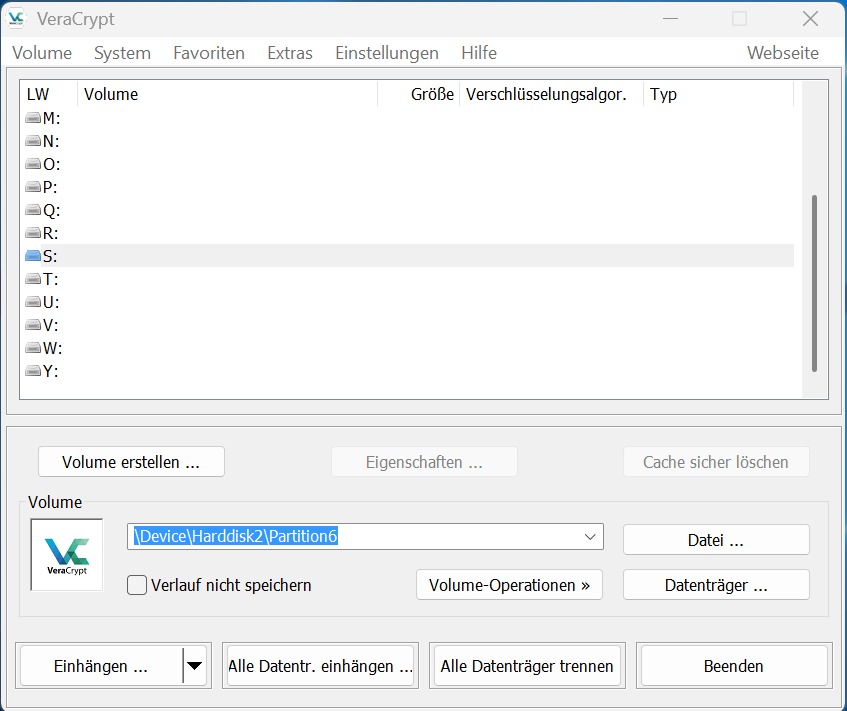This screenshot has height=711, width=847.
Task: Click the Datei button
Action: pos(716,540)
